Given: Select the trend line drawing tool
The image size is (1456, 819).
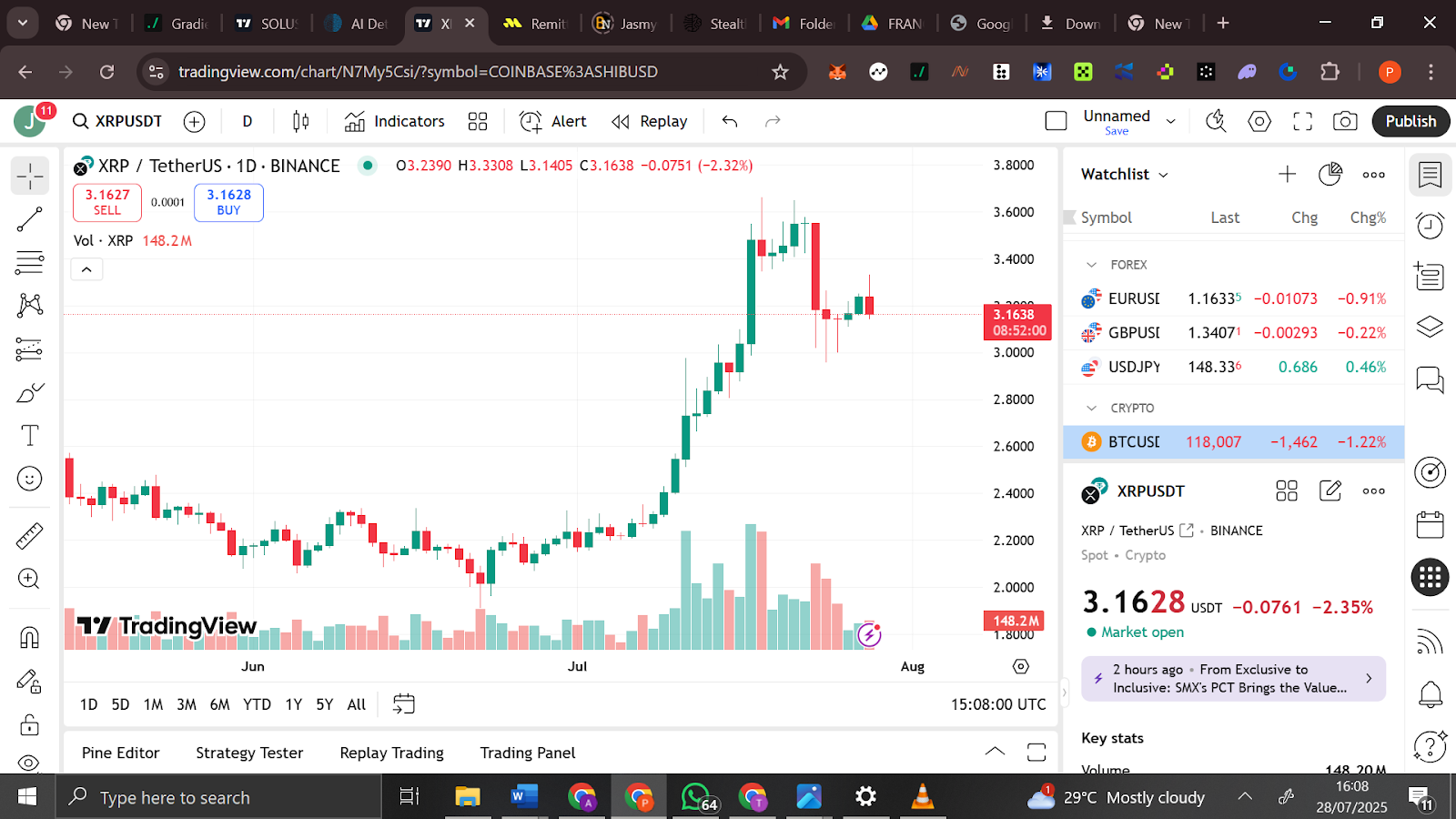Looking at the screenshot, I should tap(30, 219).
